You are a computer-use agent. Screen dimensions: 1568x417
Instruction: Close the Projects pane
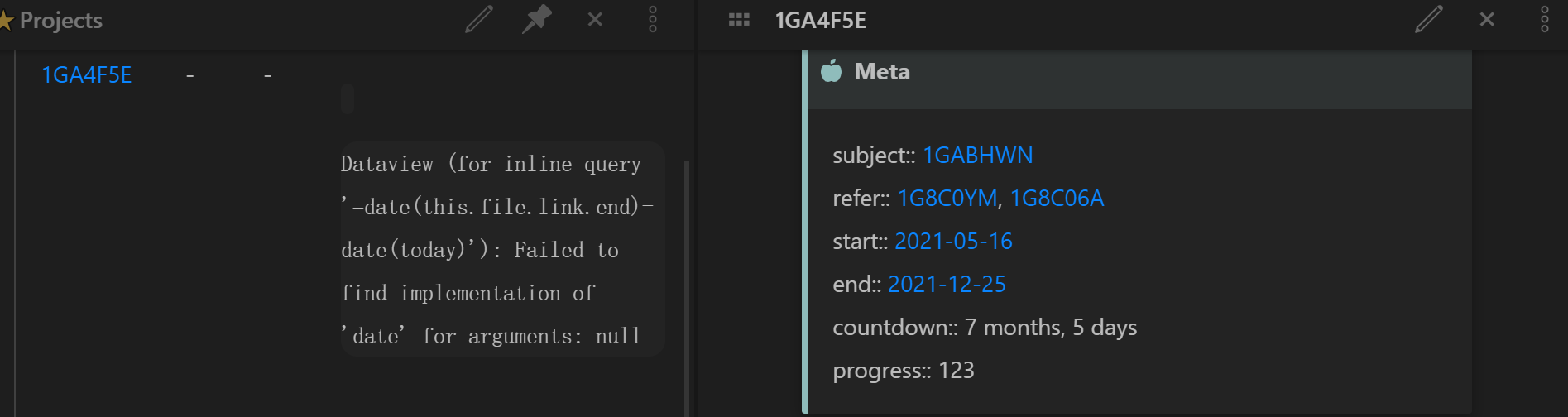click(x=595, y=19)
